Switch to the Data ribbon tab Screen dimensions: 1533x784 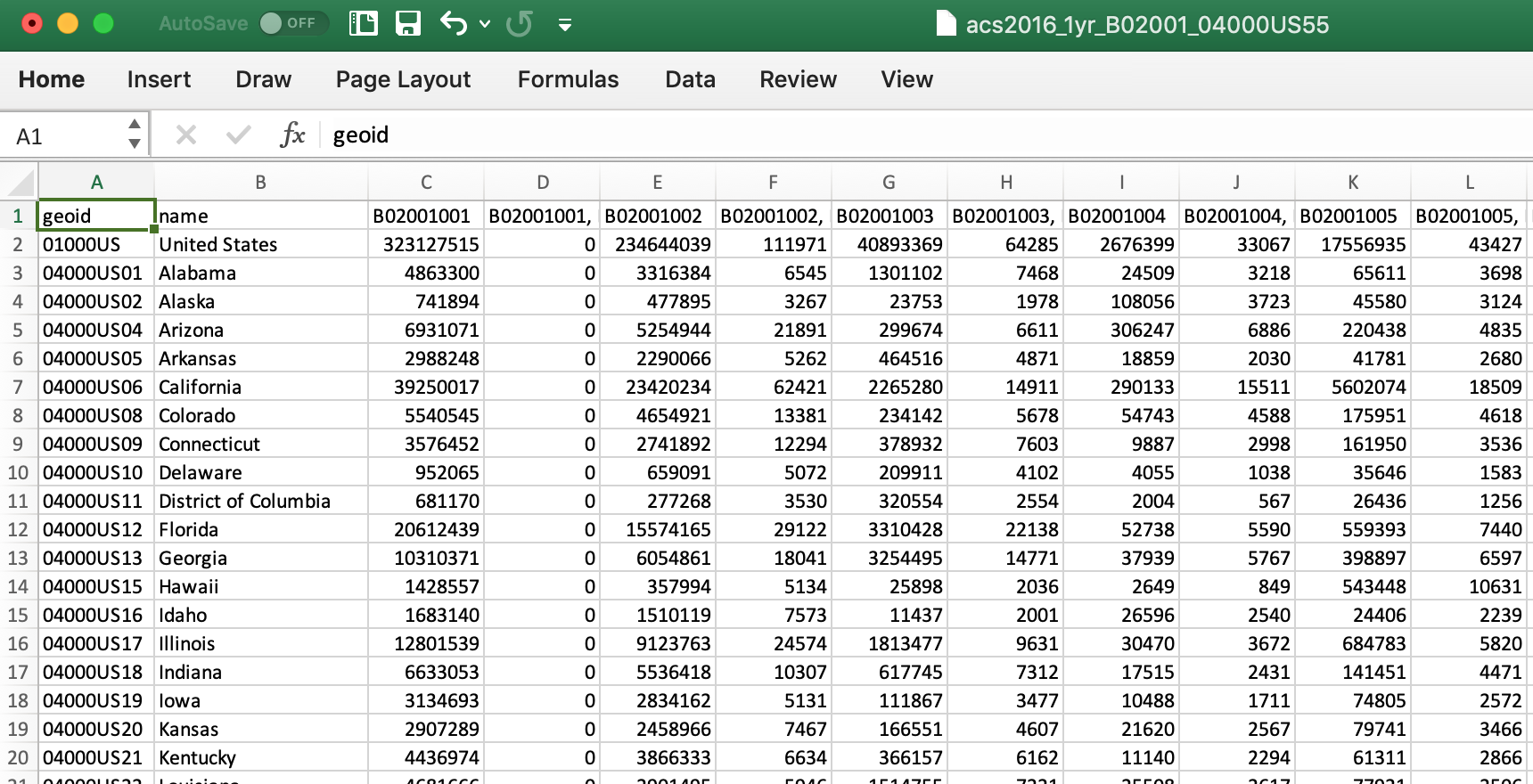(x=690, y=79)
